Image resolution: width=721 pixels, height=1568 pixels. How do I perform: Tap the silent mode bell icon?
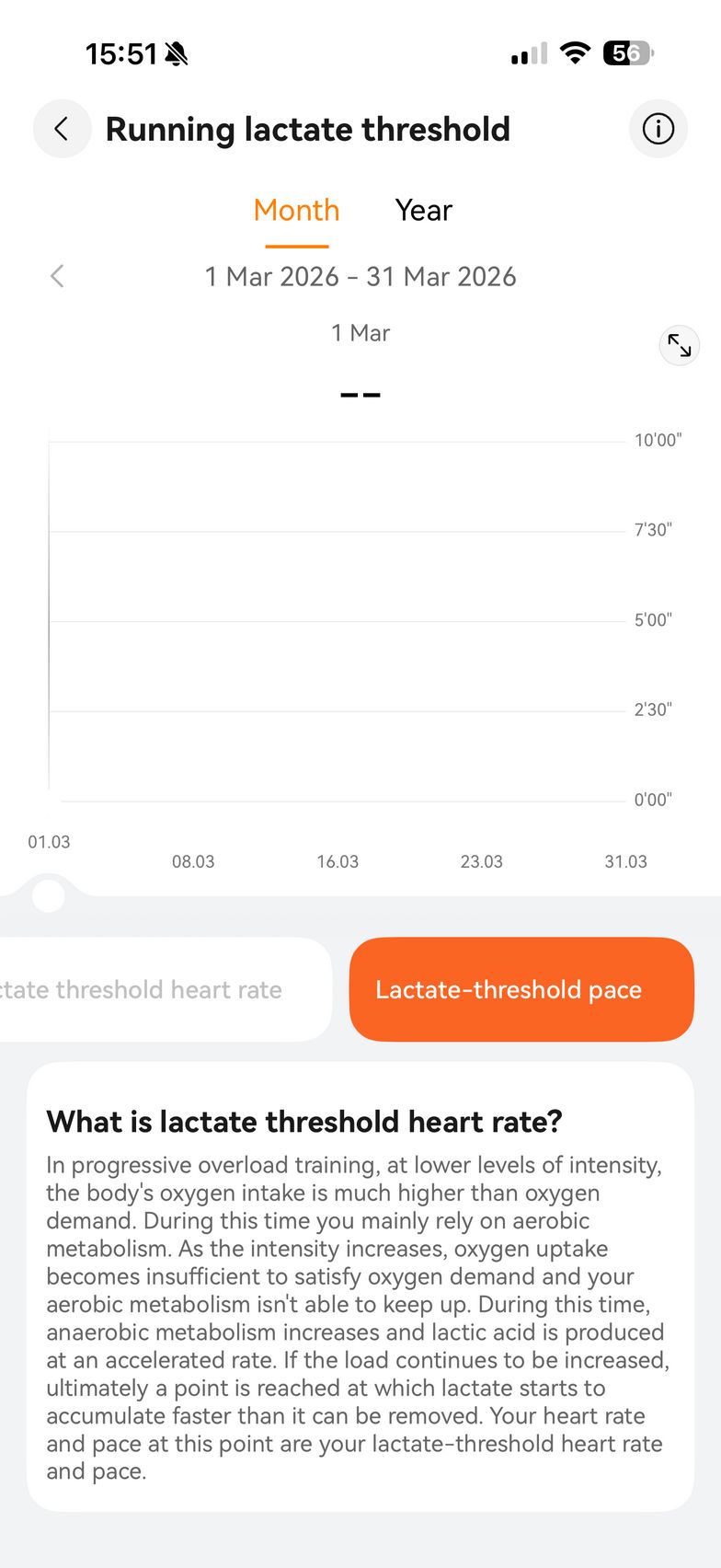pos(176,54)
